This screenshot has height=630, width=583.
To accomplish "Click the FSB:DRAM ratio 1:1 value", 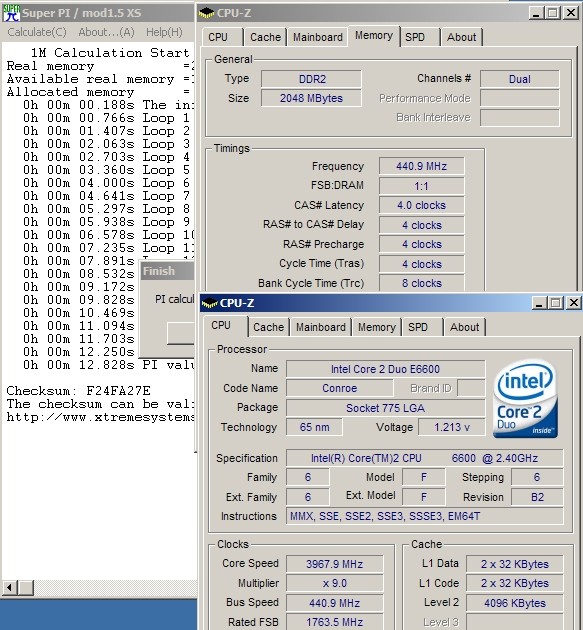I will click(421, 186).
